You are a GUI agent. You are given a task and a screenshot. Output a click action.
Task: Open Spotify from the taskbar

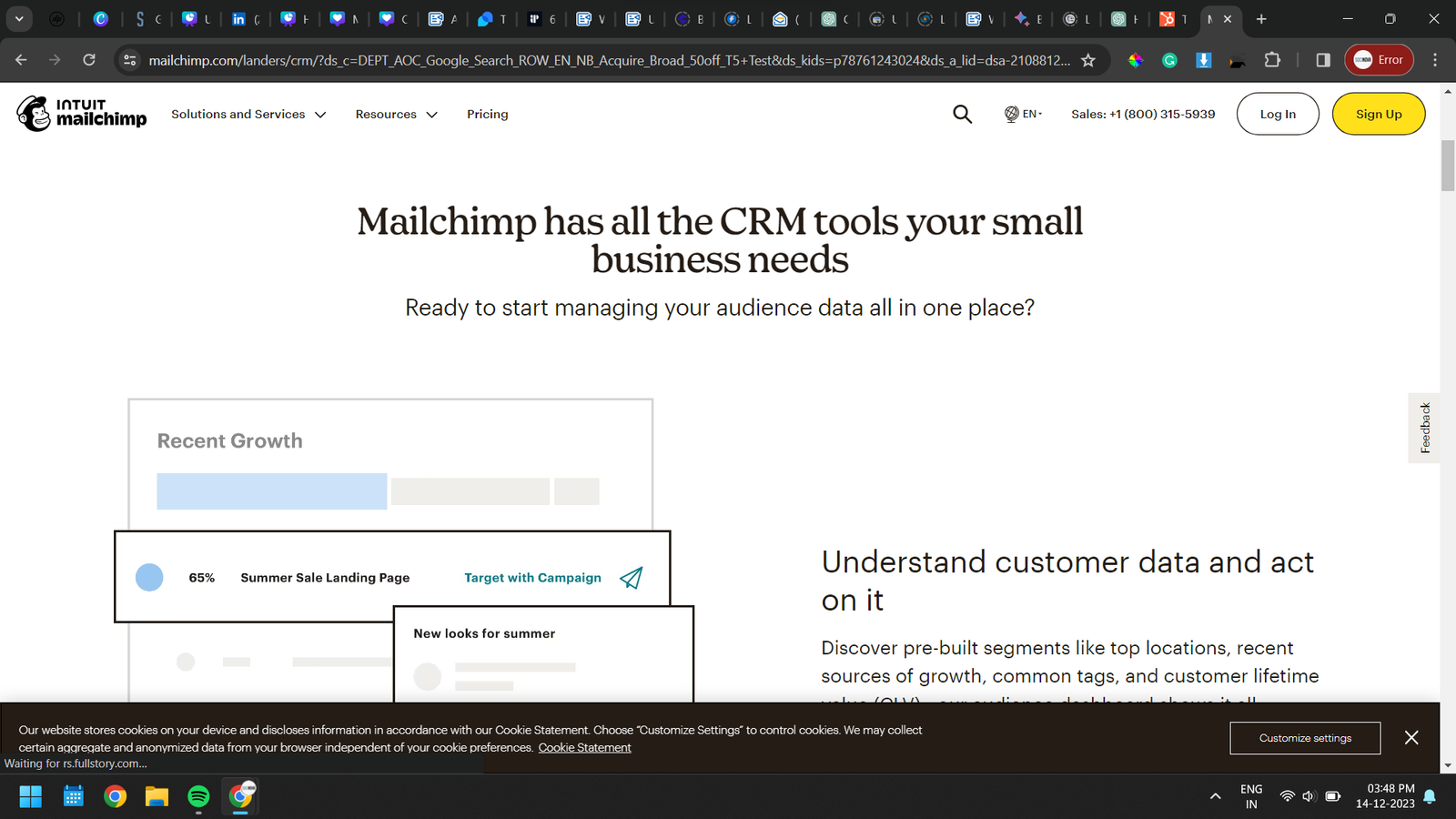click(x=198, y=797)
